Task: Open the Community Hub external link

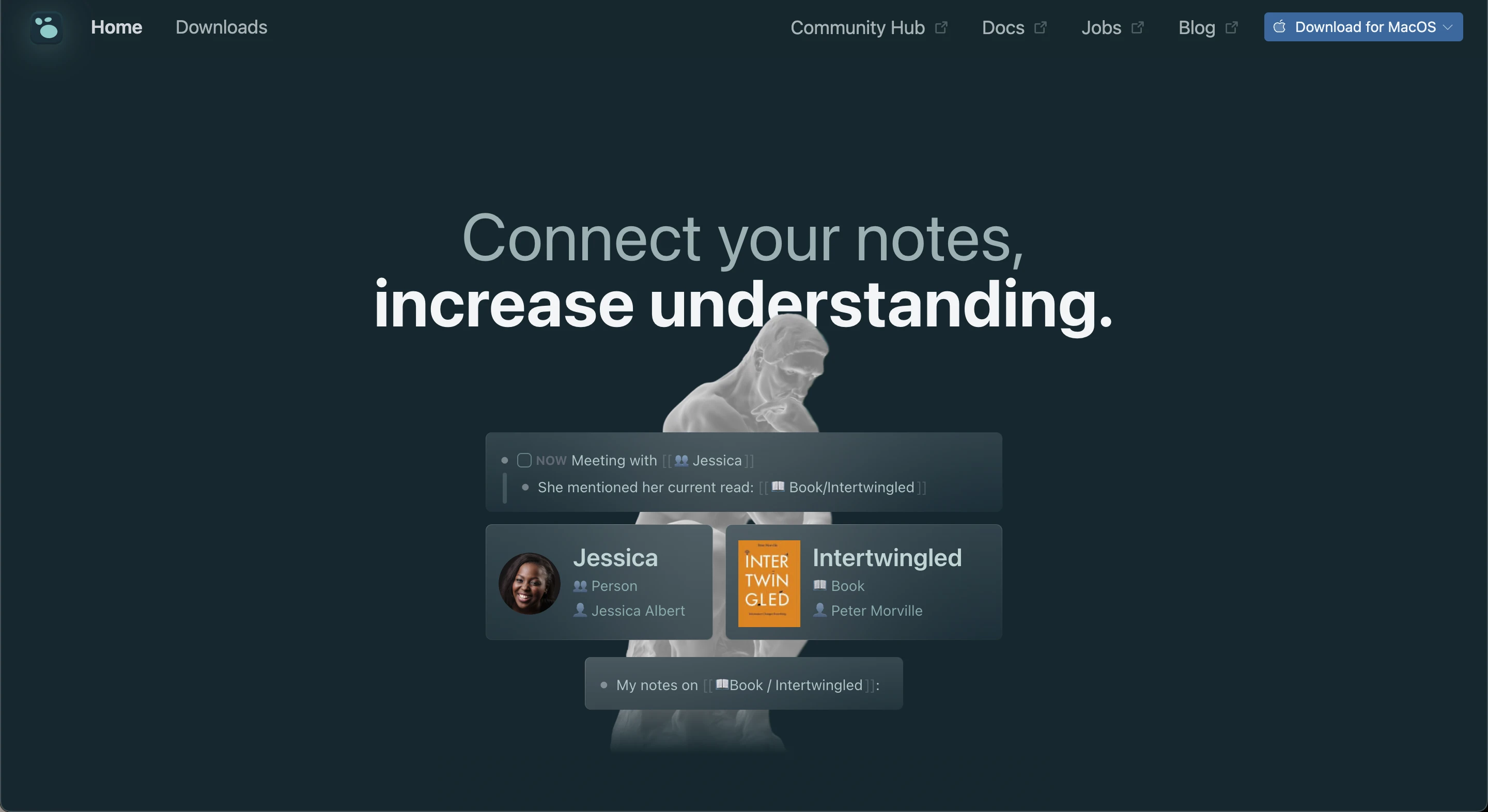Action: pos(868,26)
